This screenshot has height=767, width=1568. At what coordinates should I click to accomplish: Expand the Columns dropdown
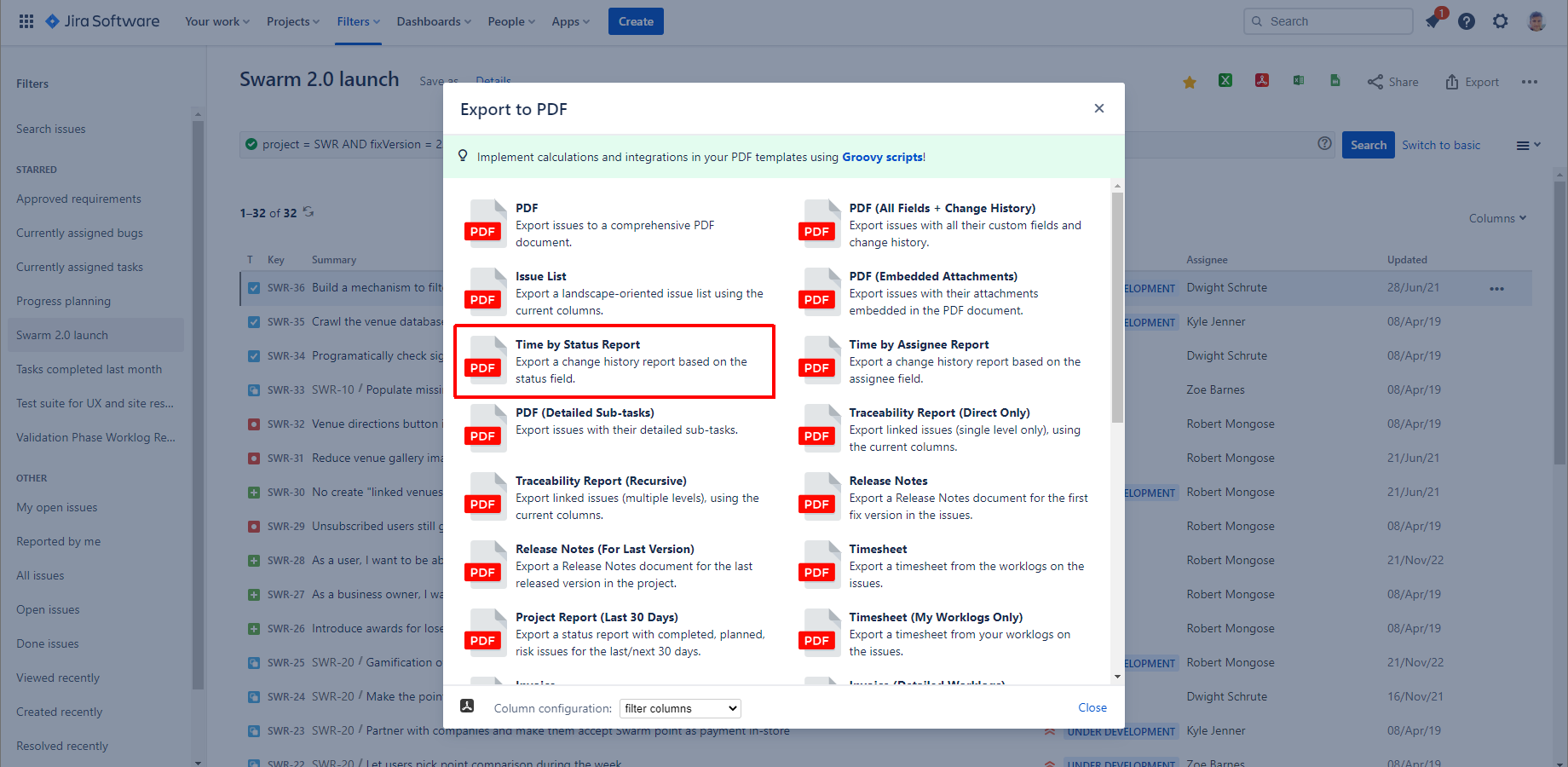[1497, 218]
